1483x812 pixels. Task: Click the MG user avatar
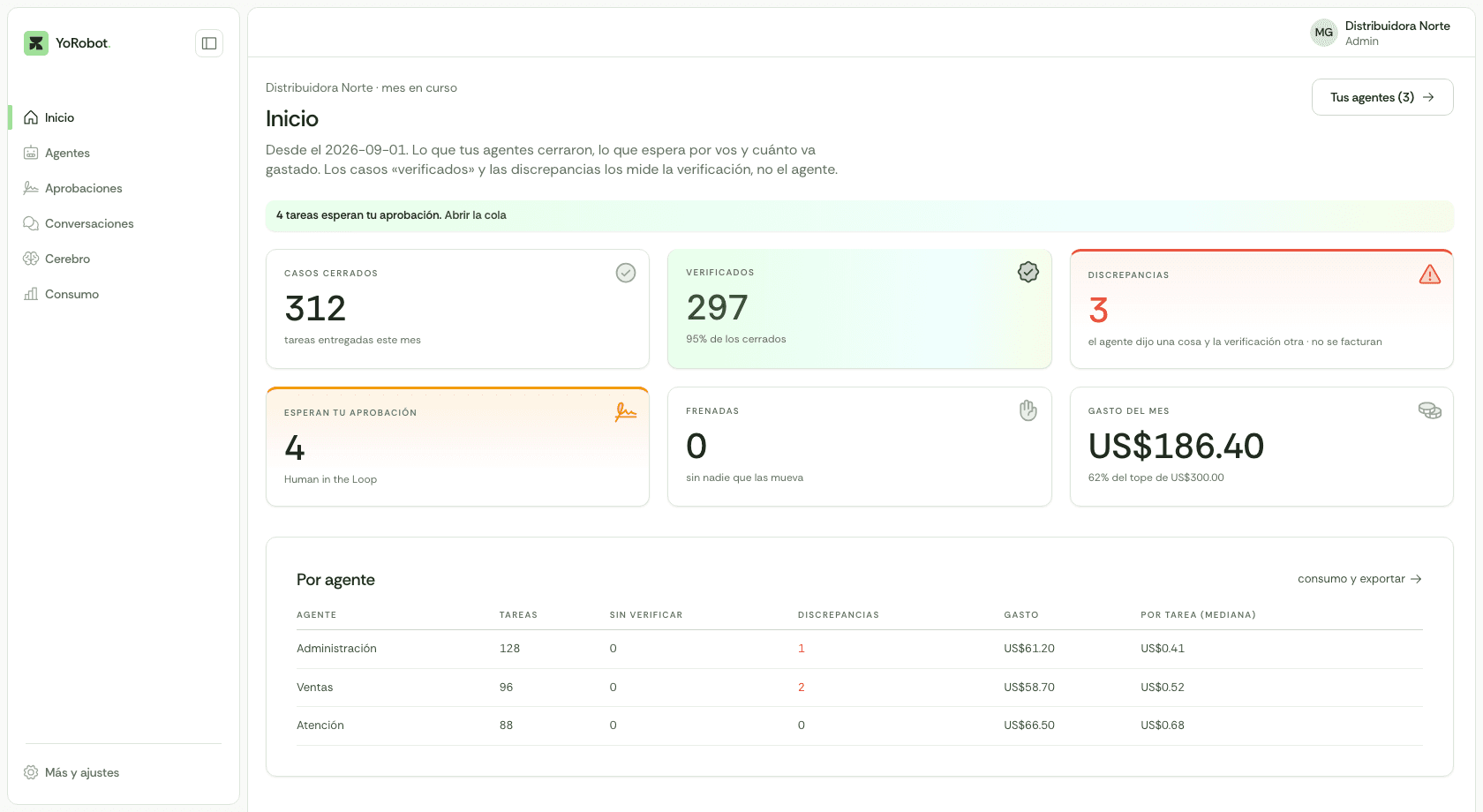tap(1324, 33)
